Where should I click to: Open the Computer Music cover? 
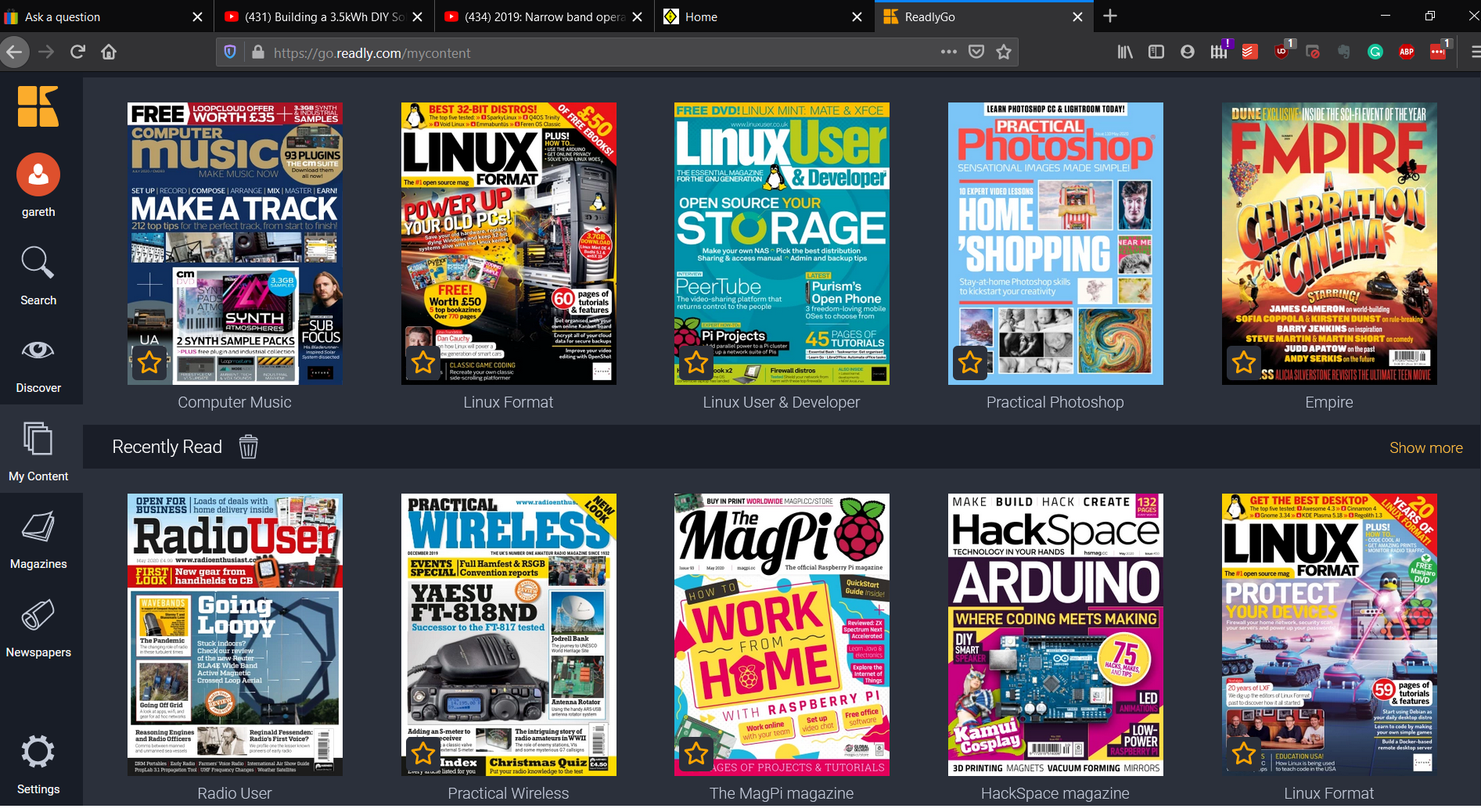[x=235, y=243]
